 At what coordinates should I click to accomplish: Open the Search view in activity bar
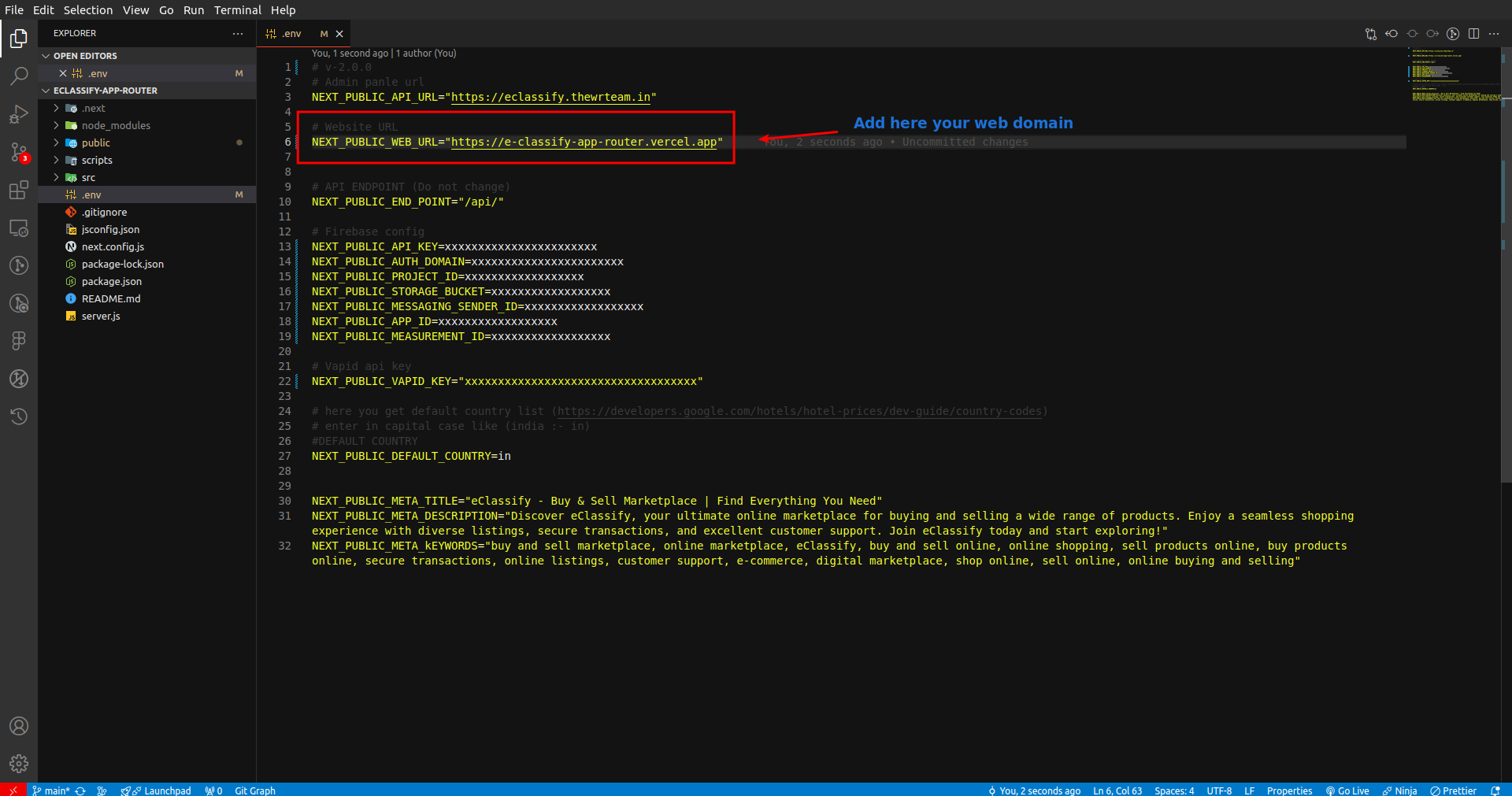pyautogui.click(x=19, y=76)
